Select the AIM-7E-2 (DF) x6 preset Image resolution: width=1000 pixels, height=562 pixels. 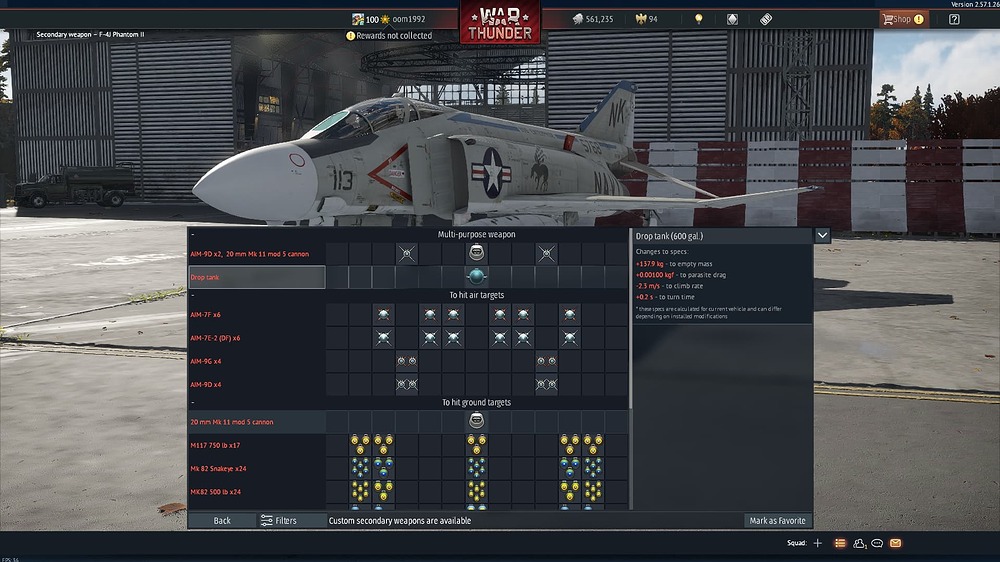tap(257, 337)
